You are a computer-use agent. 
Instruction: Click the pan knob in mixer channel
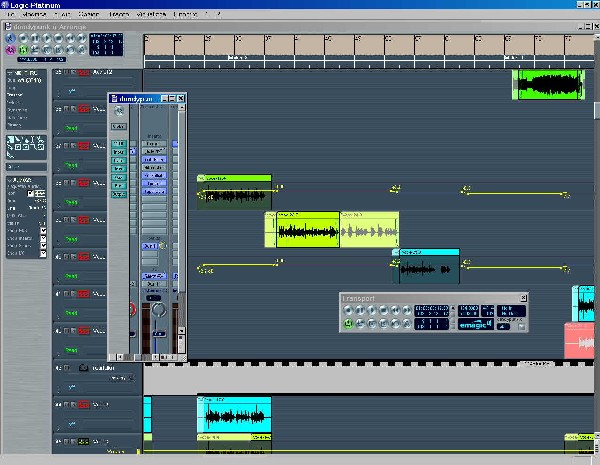click(x=158, y=309)
